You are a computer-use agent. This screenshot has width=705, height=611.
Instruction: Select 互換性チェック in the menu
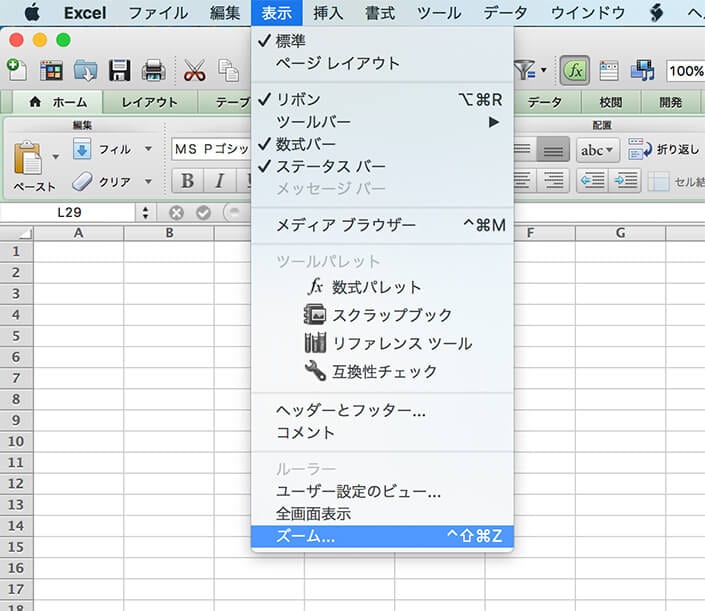click(382, 371)
